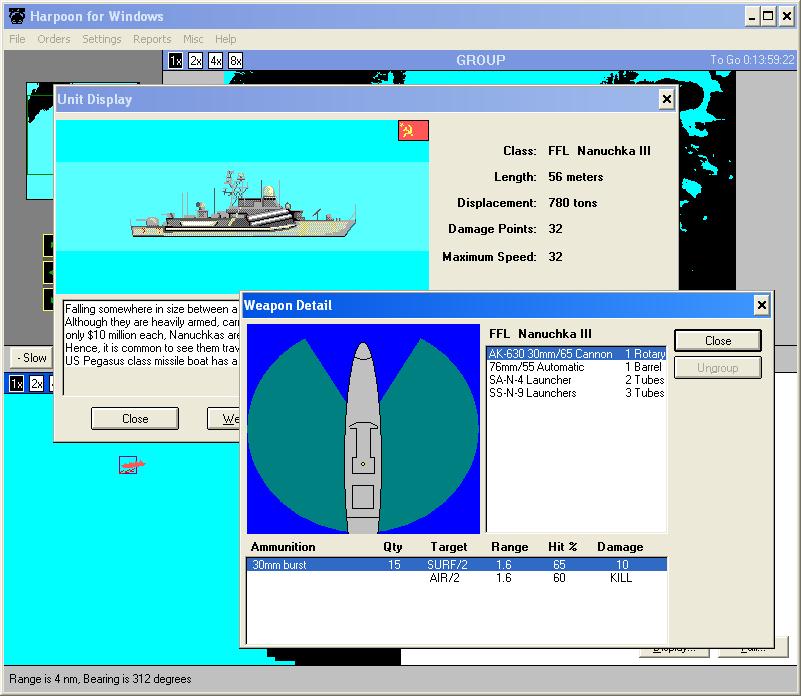Set group map zoom to 8x
This screenshot has height=696, width=801.
click(x=235, y=61)
